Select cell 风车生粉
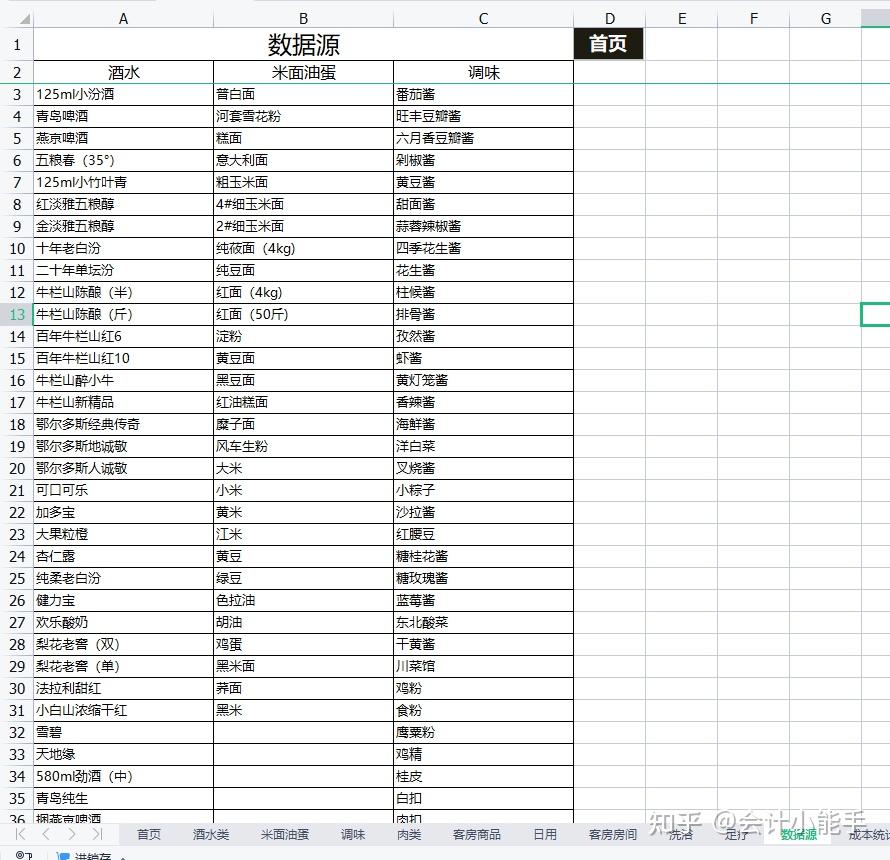Screen dimensions: 890x860 303,447
